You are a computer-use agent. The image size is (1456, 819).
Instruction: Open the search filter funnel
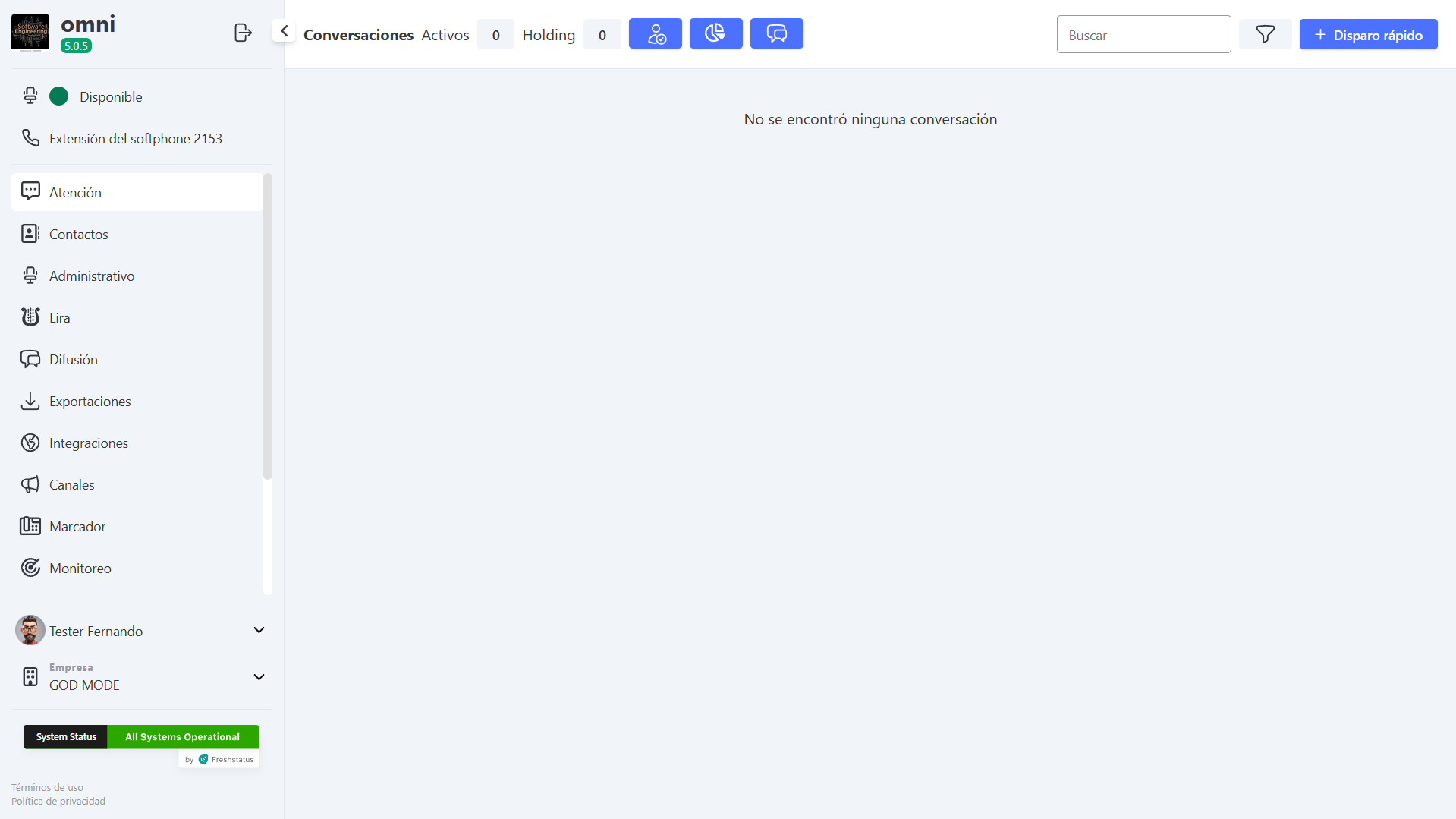coord(1264,34)
